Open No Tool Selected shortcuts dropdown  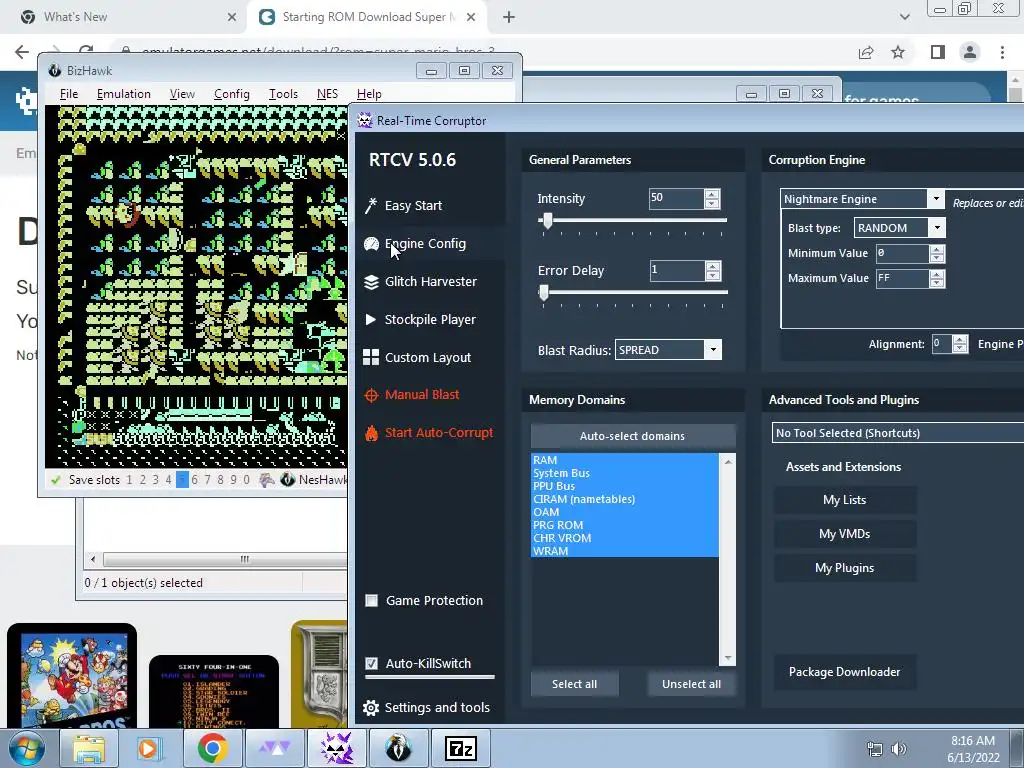(898, 433)
